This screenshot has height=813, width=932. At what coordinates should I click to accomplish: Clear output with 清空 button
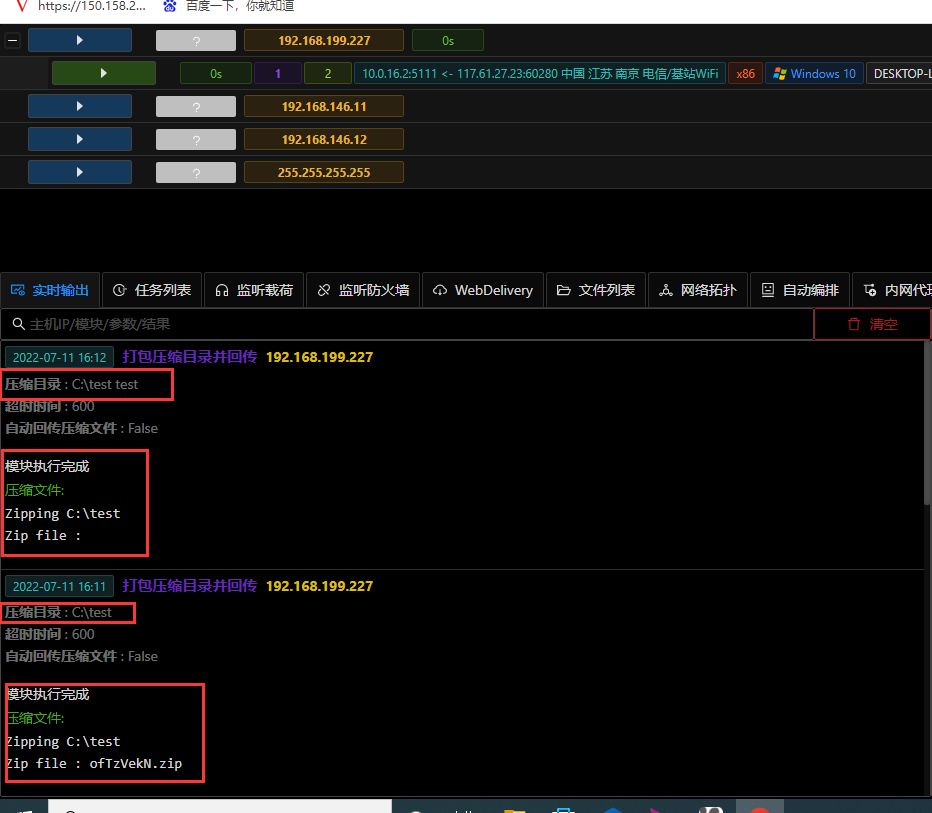click(872, 324)
